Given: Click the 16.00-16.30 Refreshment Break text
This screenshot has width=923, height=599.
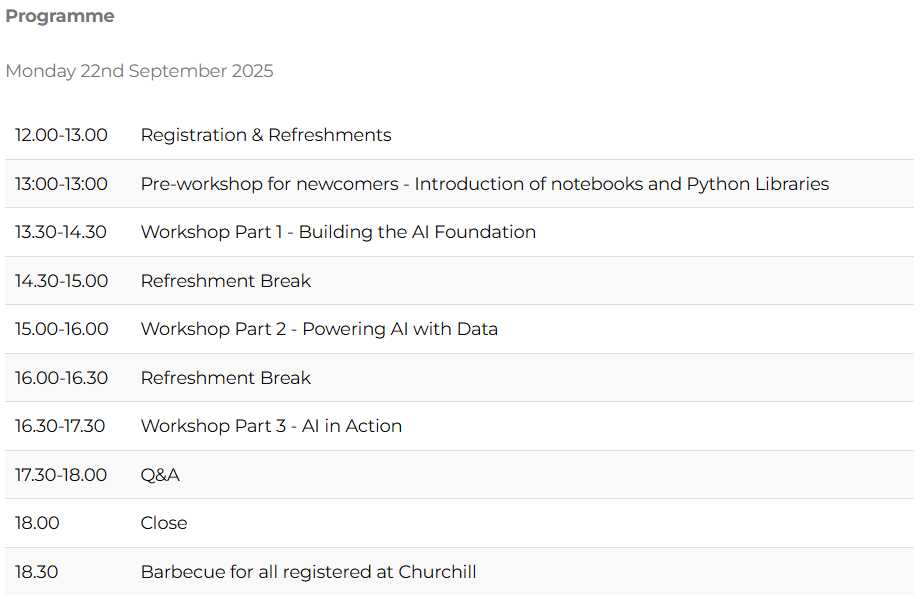Looking at the screenshot, I should tap(225, 378).
